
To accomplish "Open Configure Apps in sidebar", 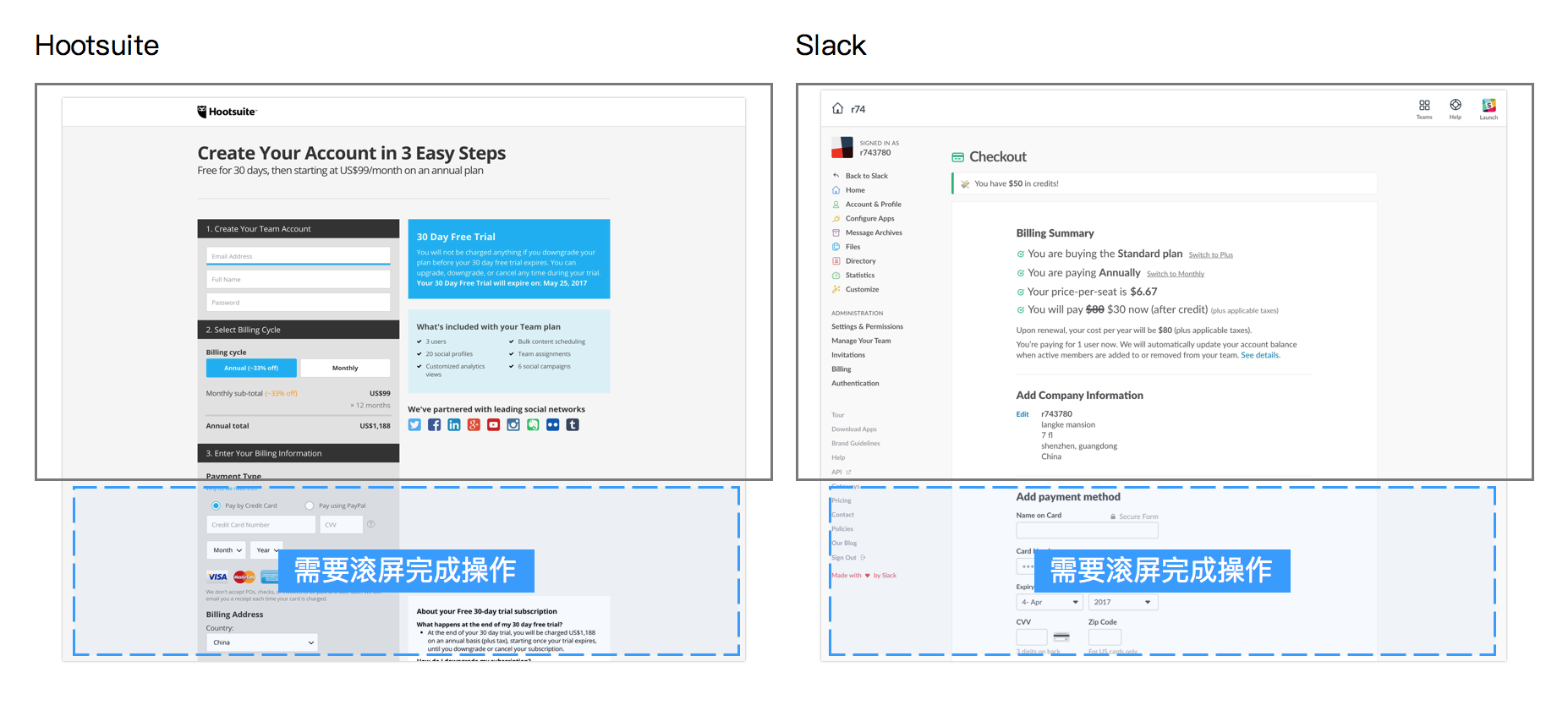I will [869, 218].
